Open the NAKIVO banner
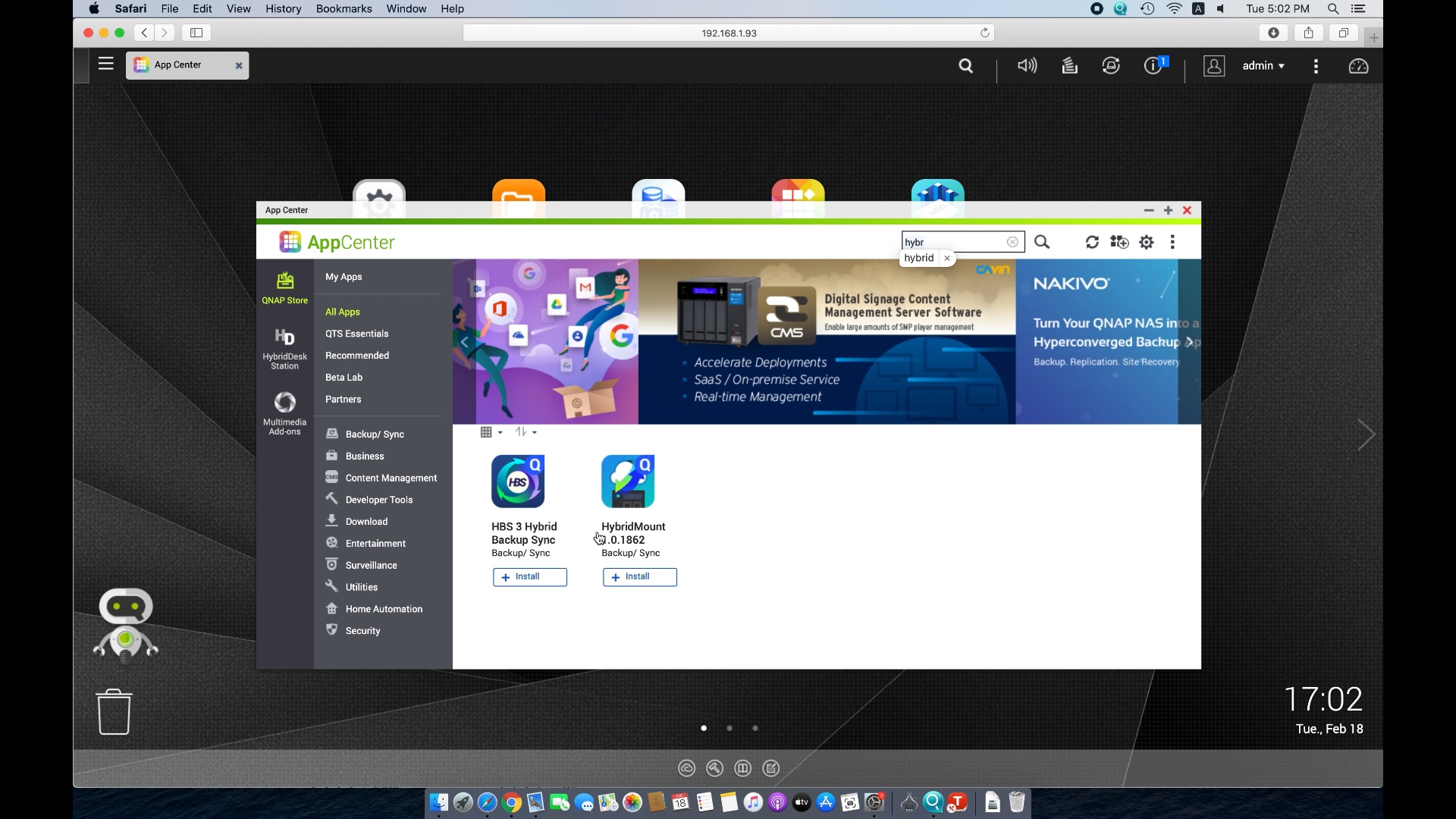Screen dimensions: 1456x819 tap(1108, 342)
